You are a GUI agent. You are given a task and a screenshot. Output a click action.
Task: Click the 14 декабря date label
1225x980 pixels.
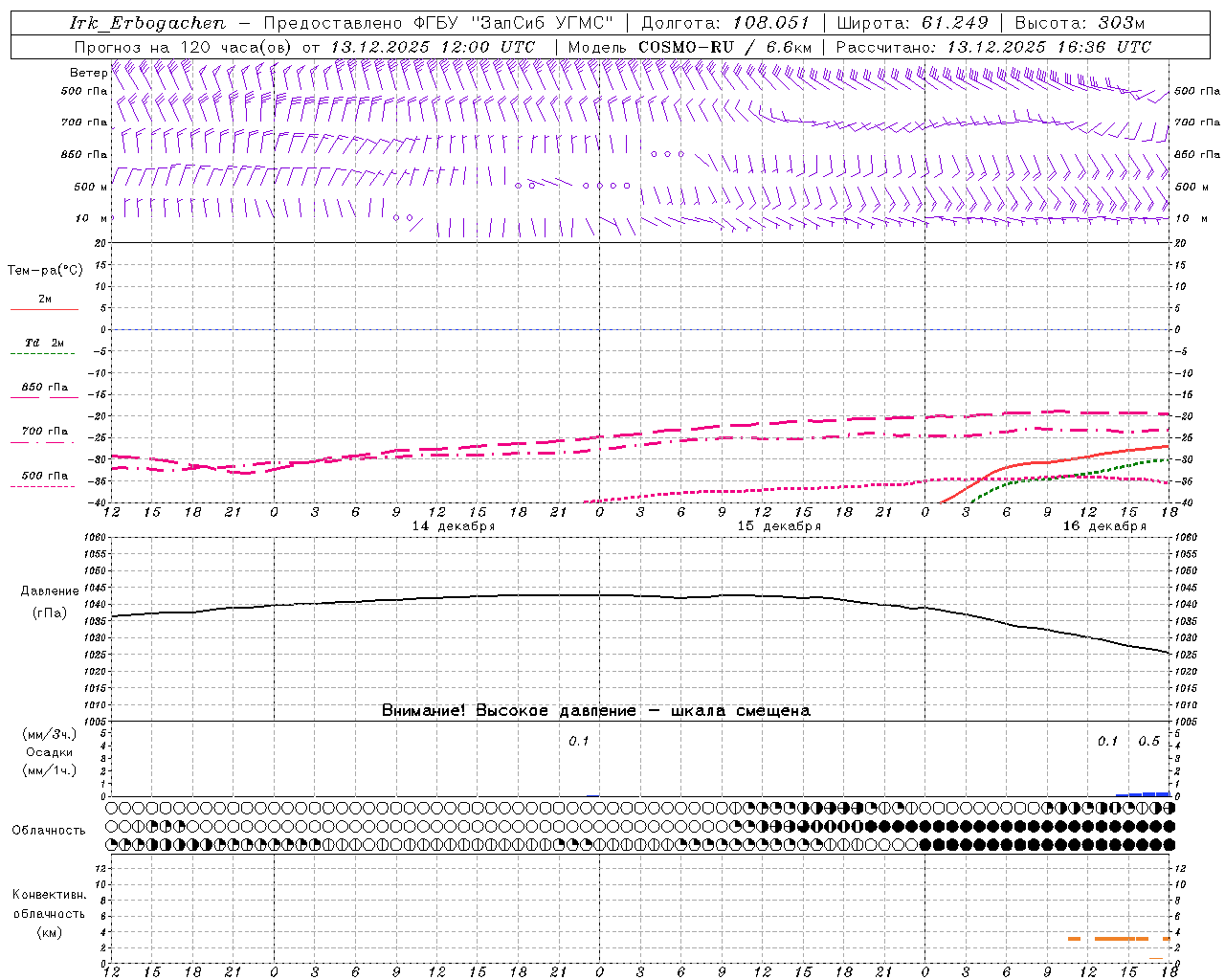pos(454,526)
